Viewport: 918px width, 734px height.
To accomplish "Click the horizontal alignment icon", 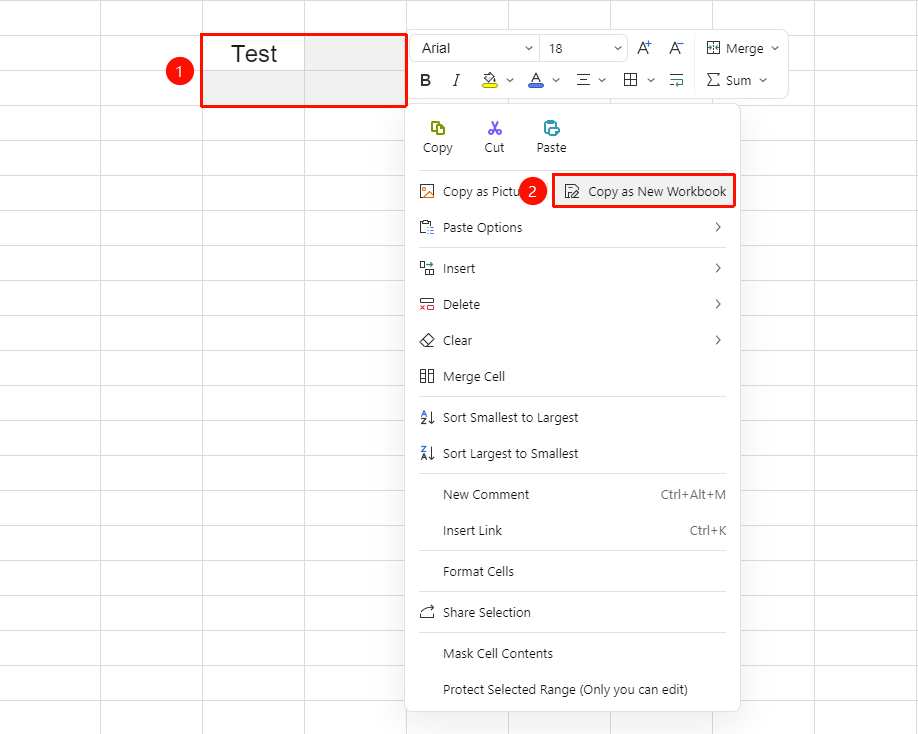I will (x=583, y=80).
